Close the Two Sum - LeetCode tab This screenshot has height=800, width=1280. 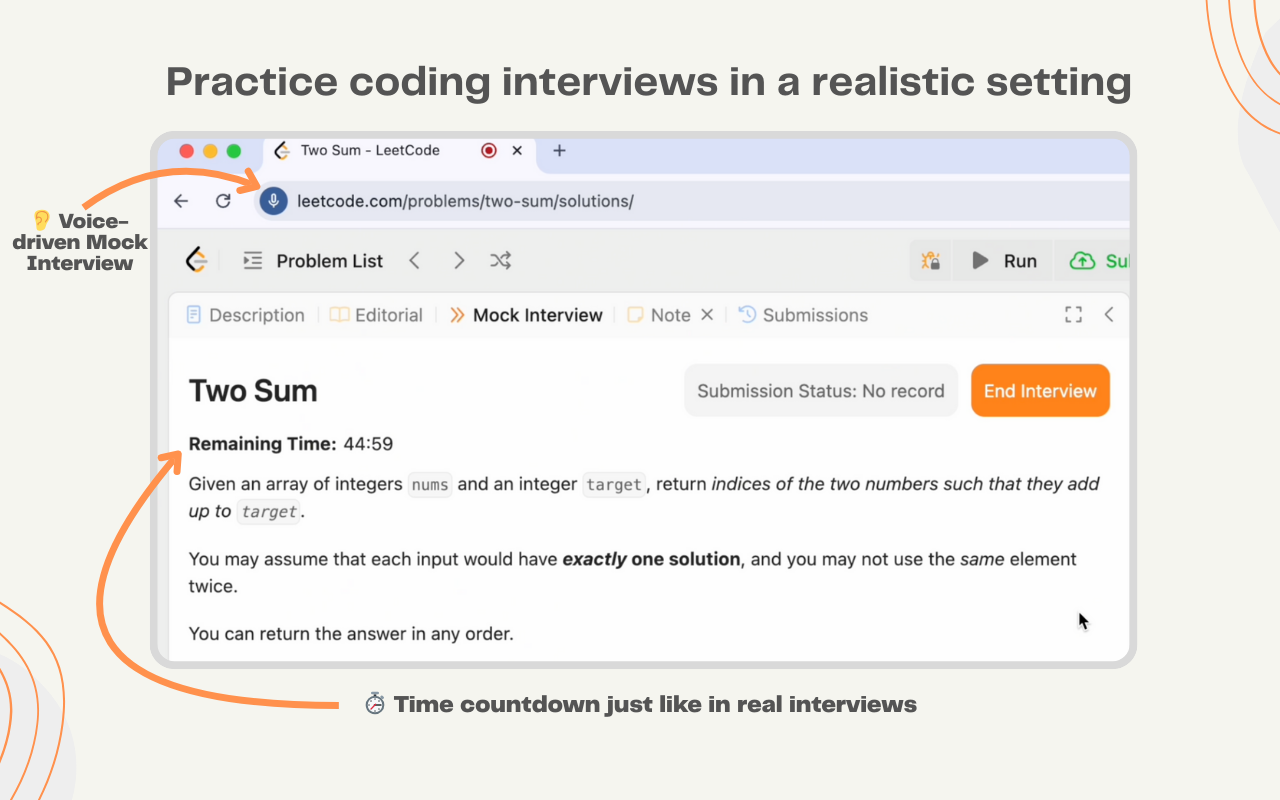pos(517,151)
